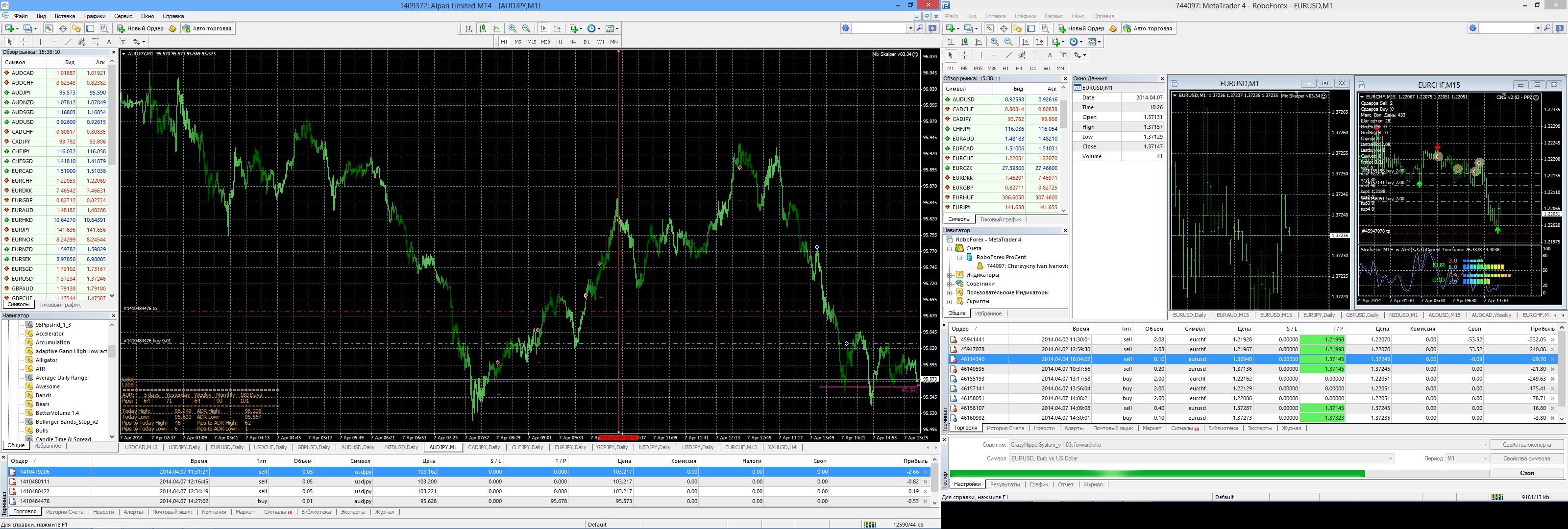Open Период M1 combo box in tester

pos(1467,458)
